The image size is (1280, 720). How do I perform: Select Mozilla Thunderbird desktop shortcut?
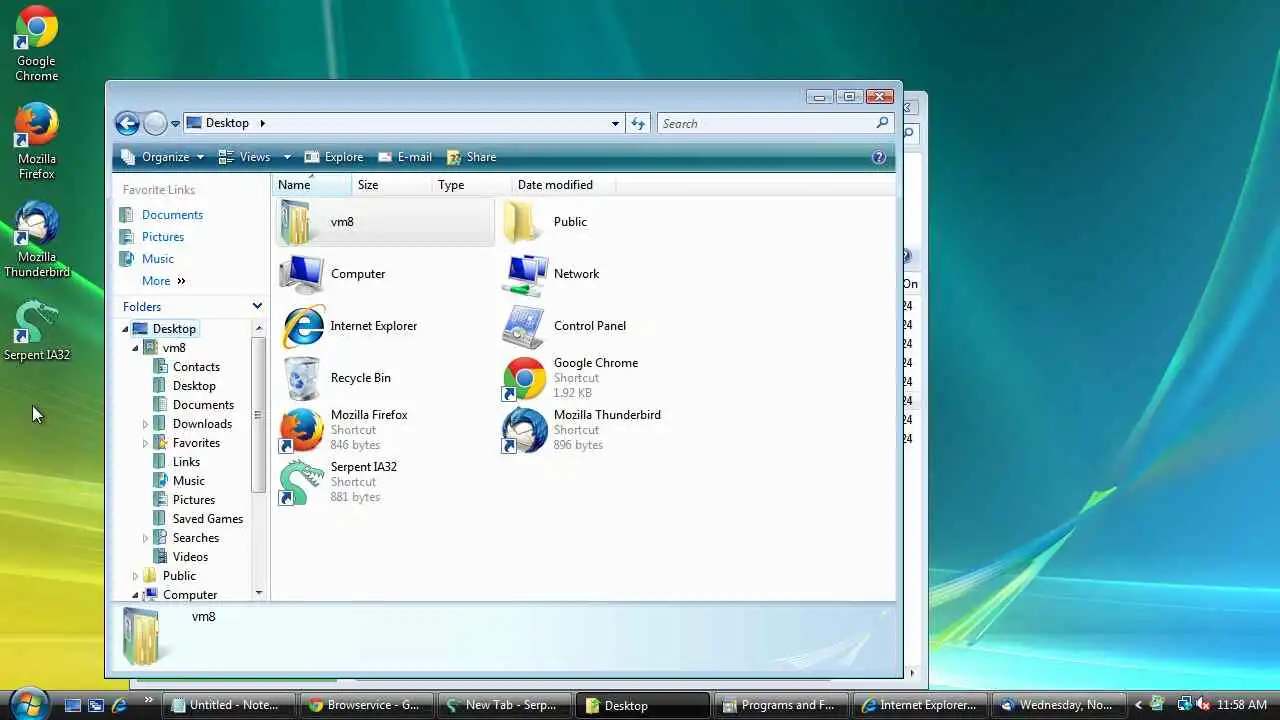(37, 240)
